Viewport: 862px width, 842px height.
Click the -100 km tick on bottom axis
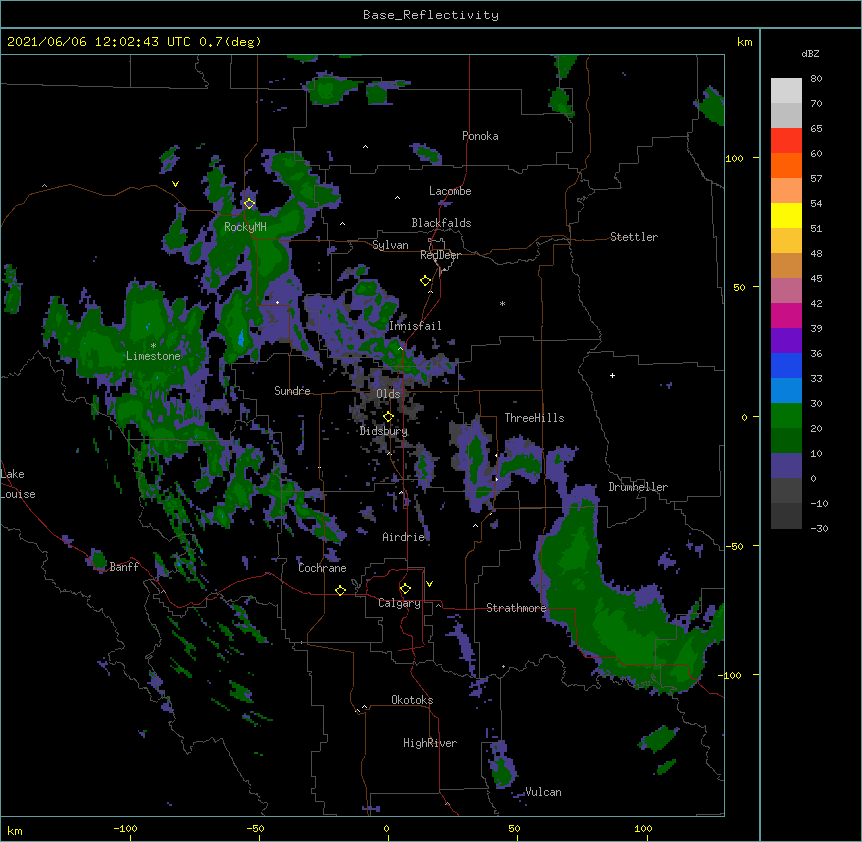125,828
